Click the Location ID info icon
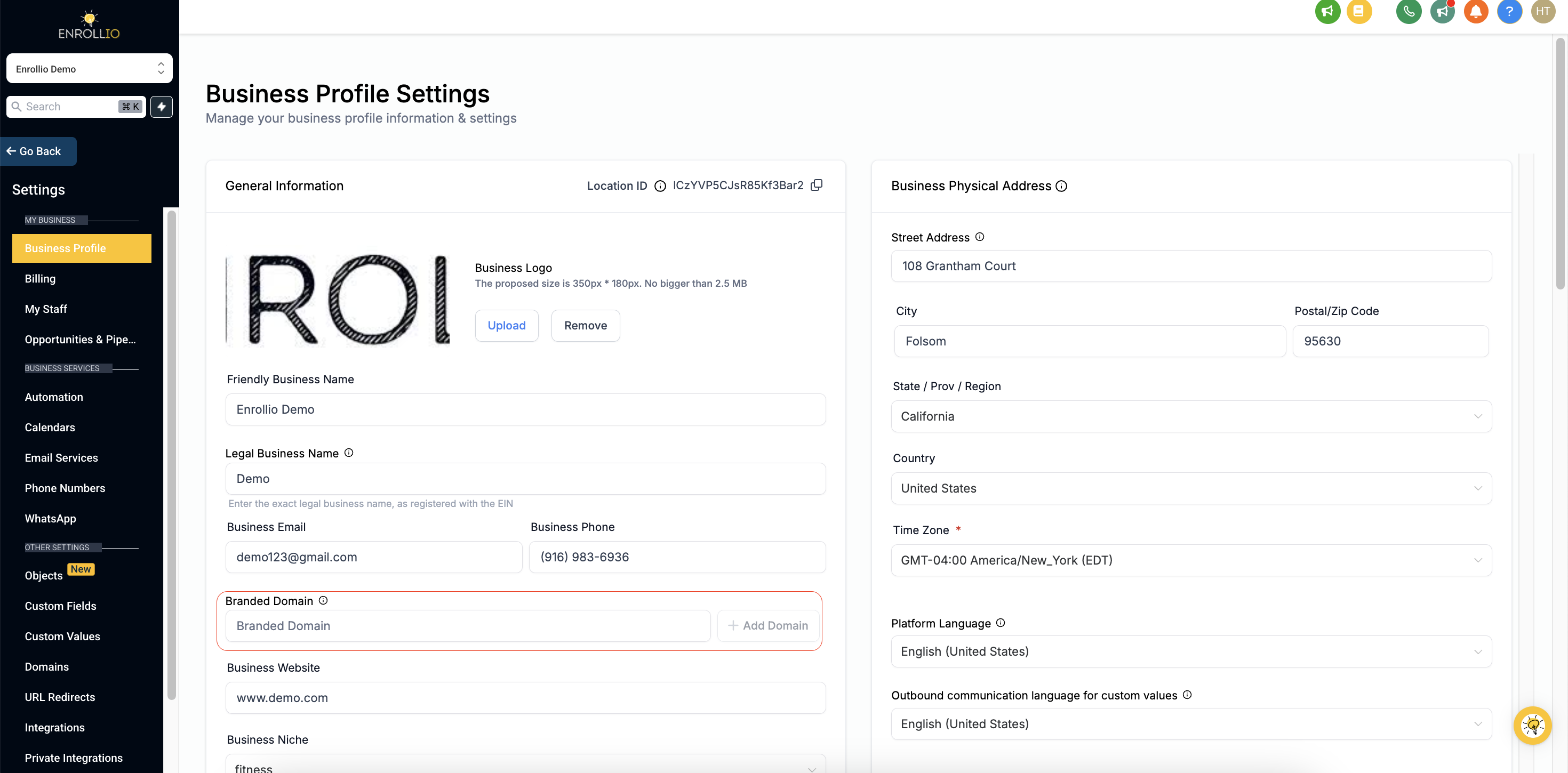The height and width of the screenshot is (773, 1568). (x=660, y=186)
